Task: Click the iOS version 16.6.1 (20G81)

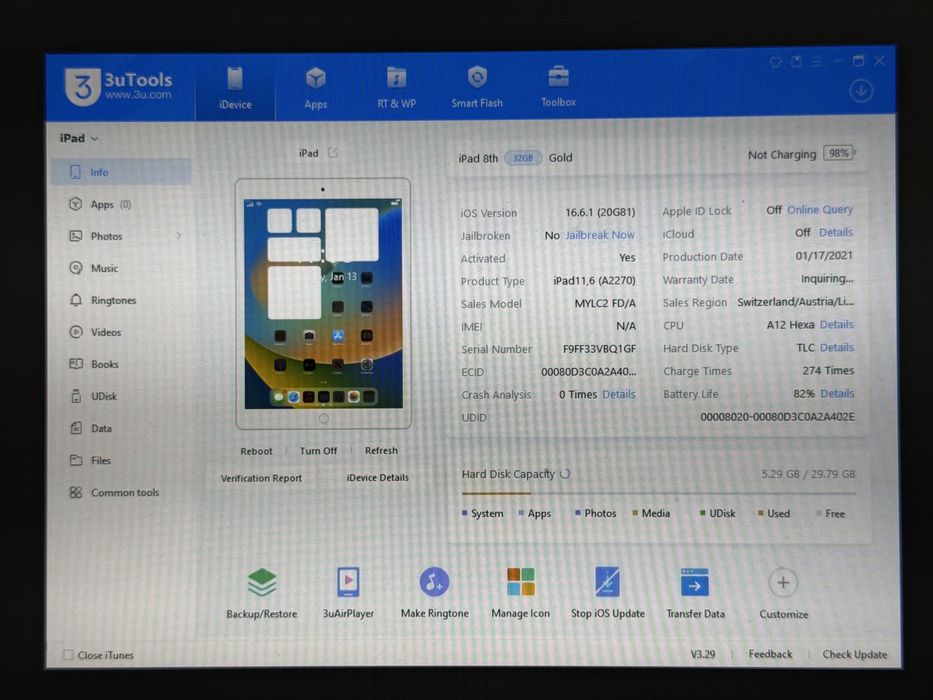Action: [600, 212]
